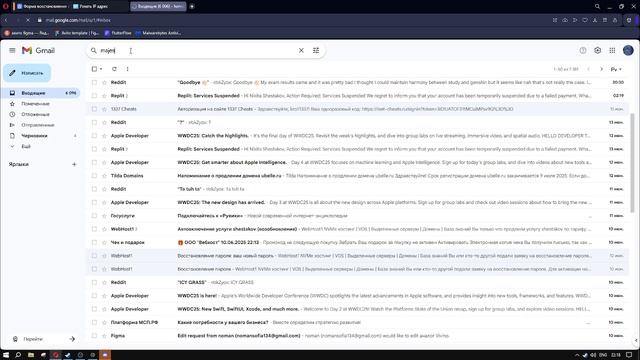The image size is (640, 360).
Task: Add a new label with plus icon
Action: 74,164
